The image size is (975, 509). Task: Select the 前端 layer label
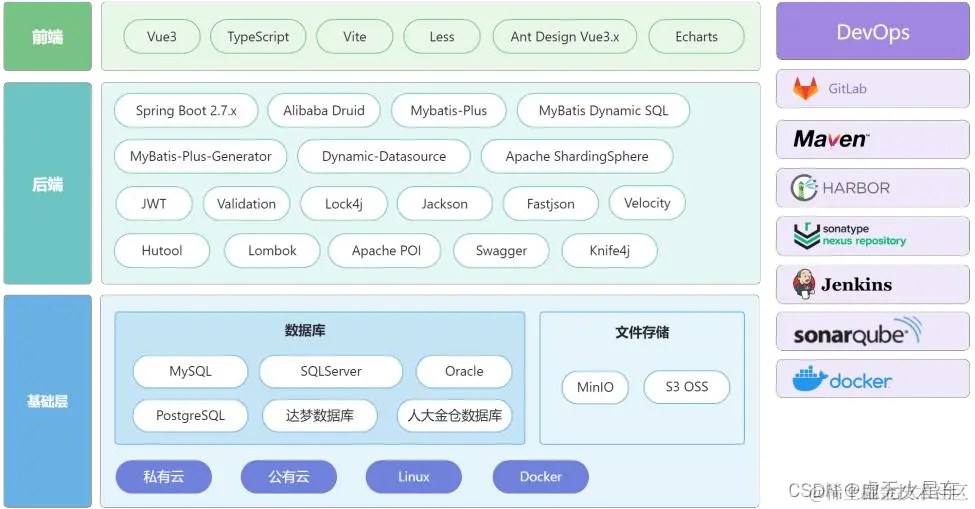(x=48, y=37)
